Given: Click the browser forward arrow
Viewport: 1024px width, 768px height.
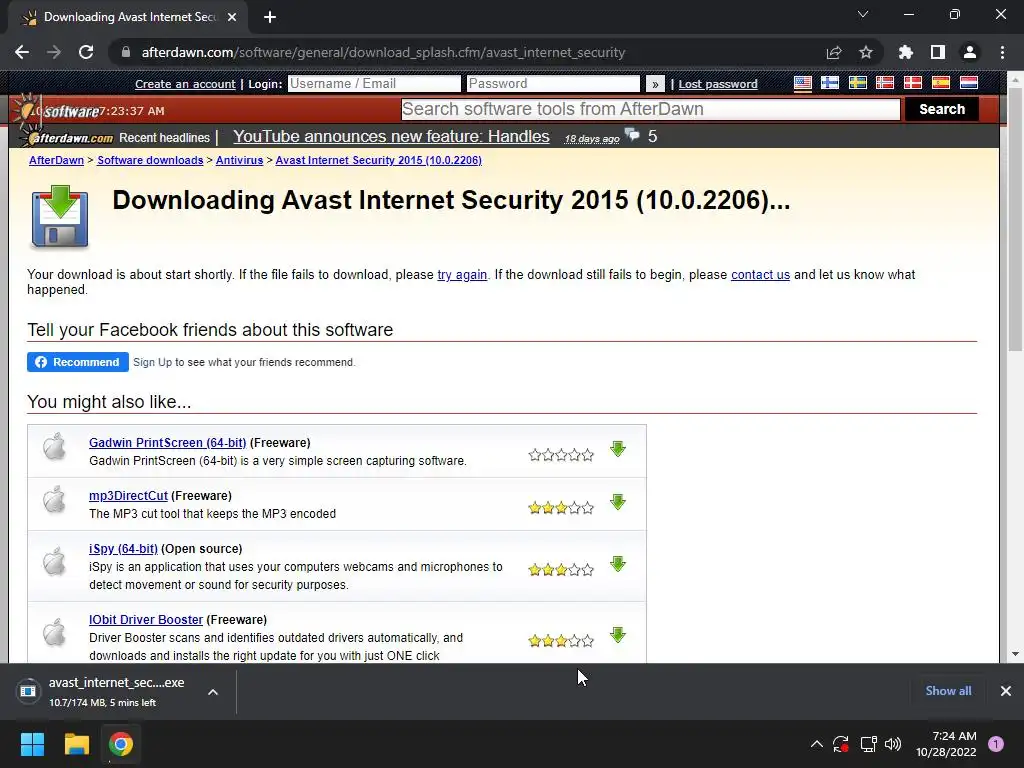Looking at the screenshot, I should click(x=54, y=52).
